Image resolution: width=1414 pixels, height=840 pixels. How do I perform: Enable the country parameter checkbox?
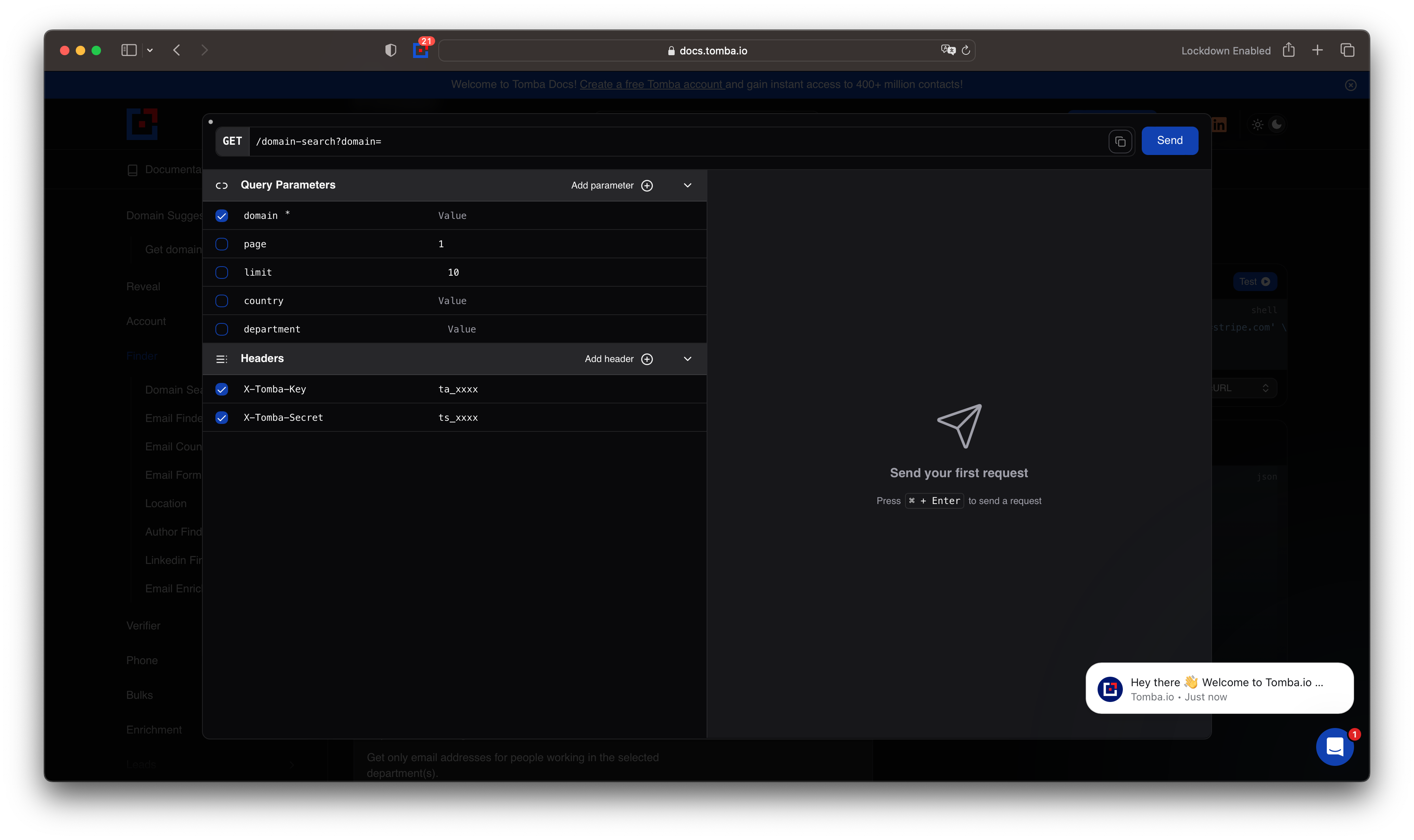click(x=221, y=301)
